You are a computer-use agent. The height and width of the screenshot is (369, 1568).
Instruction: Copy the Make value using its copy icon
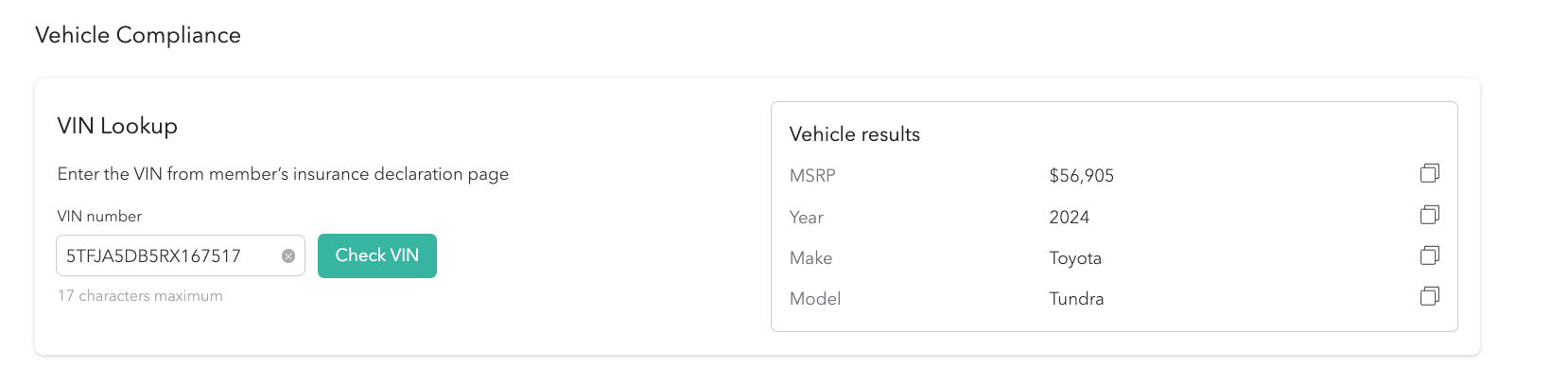click(x=1429, y=255)
